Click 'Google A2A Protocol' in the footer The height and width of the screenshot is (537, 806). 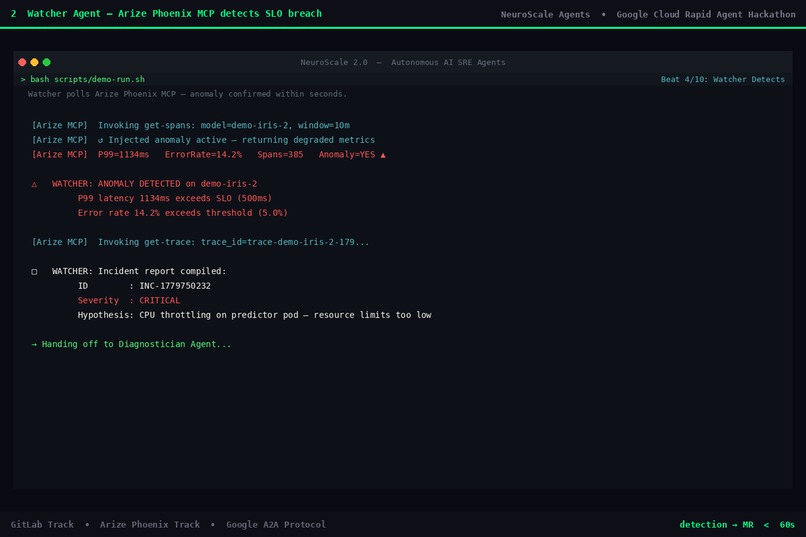(276, 525)
